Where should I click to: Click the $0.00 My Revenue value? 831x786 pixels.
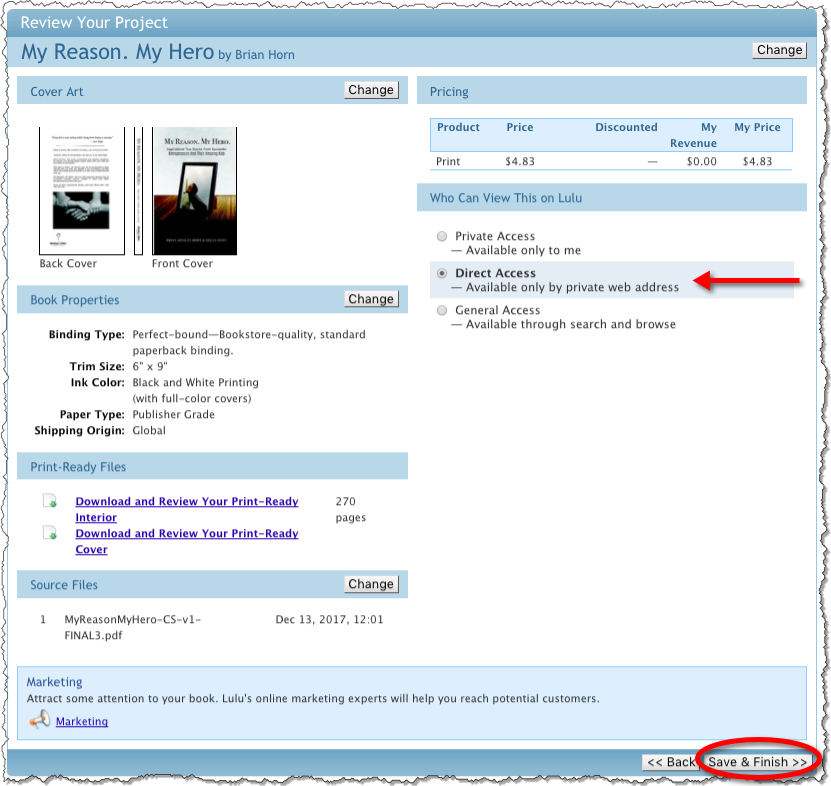[701, 162]
